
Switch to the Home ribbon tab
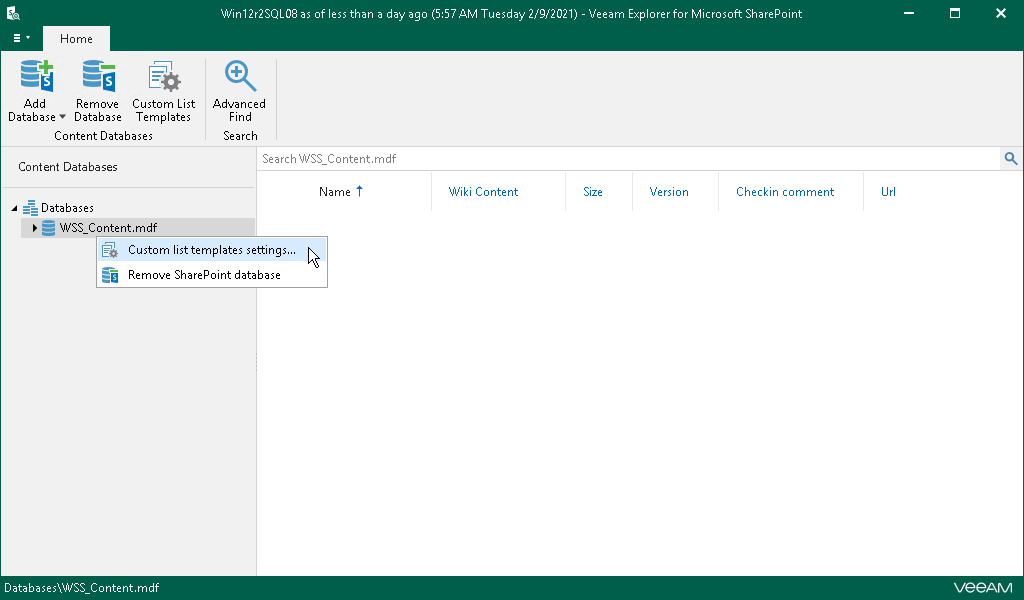[76, 39]
